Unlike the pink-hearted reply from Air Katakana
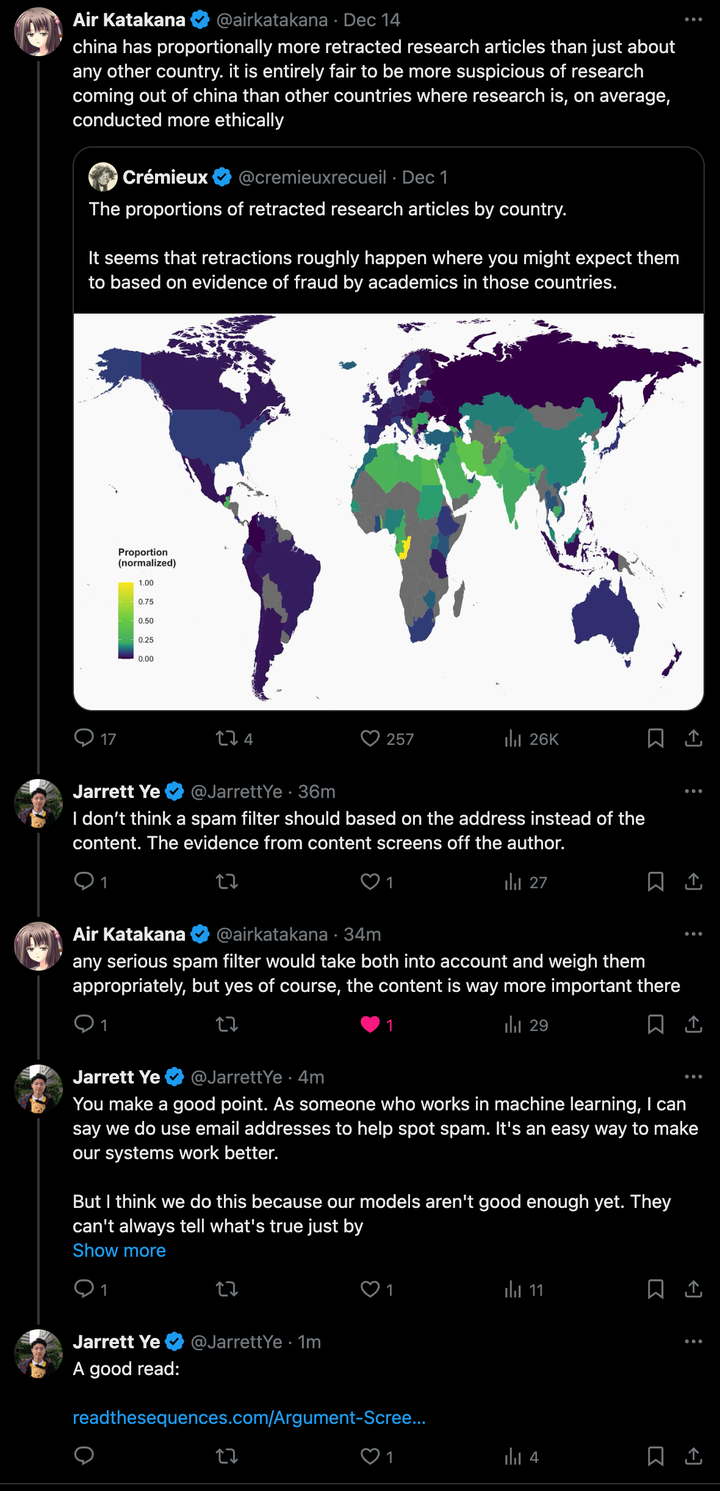The image size is (720, 1491). [x=370, y=1024]
